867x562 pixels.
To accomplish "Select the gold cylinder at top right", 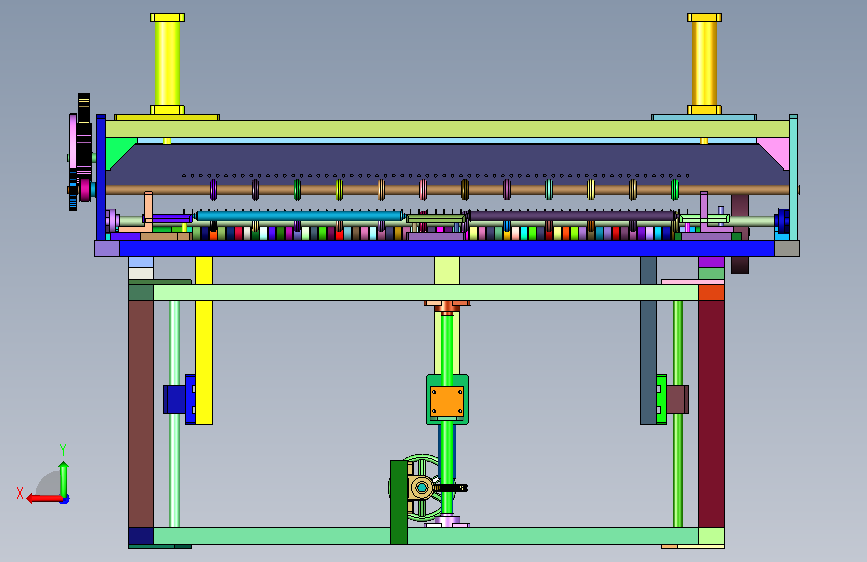I will (x=704, y=64).
